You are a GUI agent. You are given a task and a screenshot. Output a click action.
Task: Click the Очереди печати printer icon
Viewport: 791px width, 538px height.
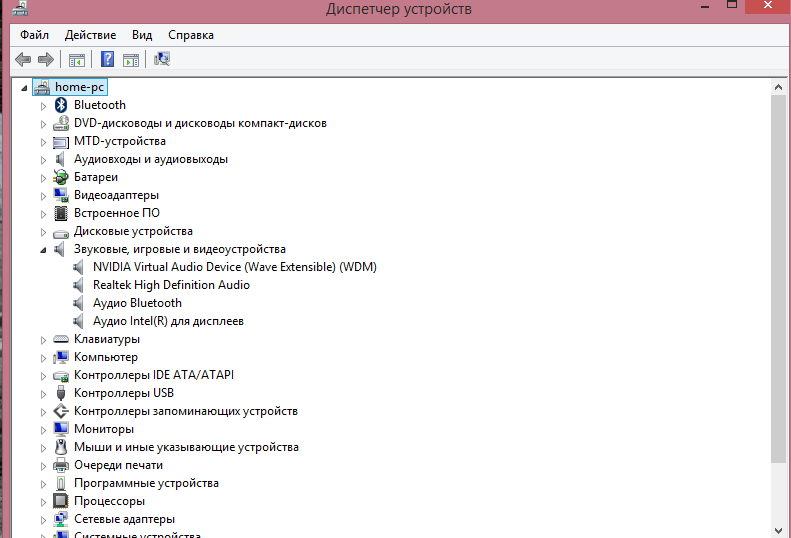(61, 465)
